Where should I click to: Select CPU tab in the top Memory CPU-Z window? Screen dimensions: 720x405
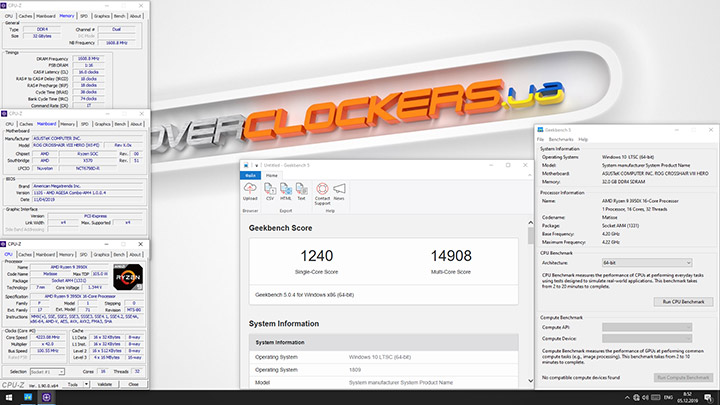[9, 16]
